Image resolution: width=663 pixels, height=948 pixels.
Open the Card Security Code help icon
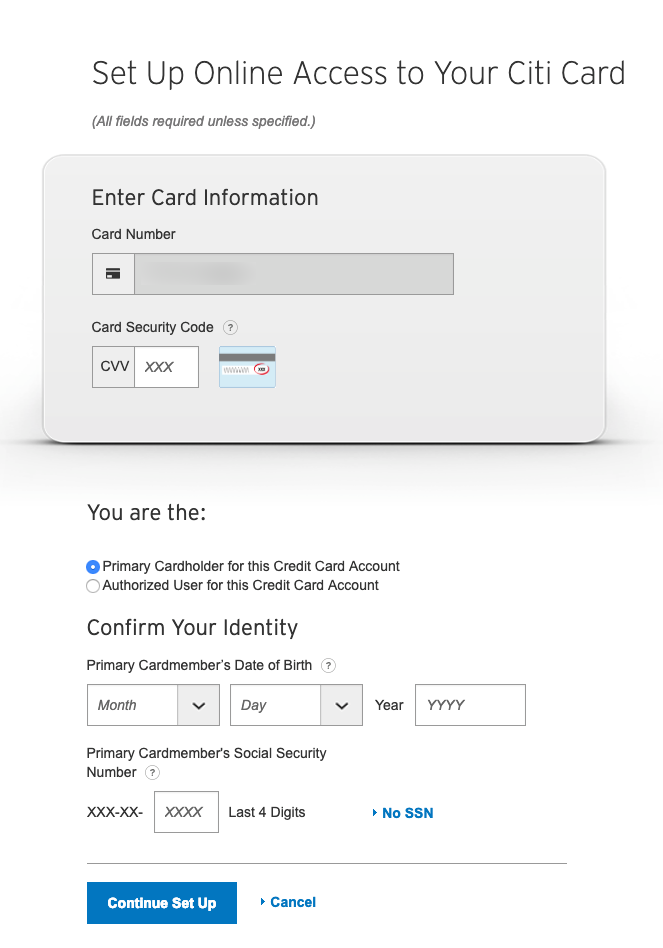pos(230,328)
